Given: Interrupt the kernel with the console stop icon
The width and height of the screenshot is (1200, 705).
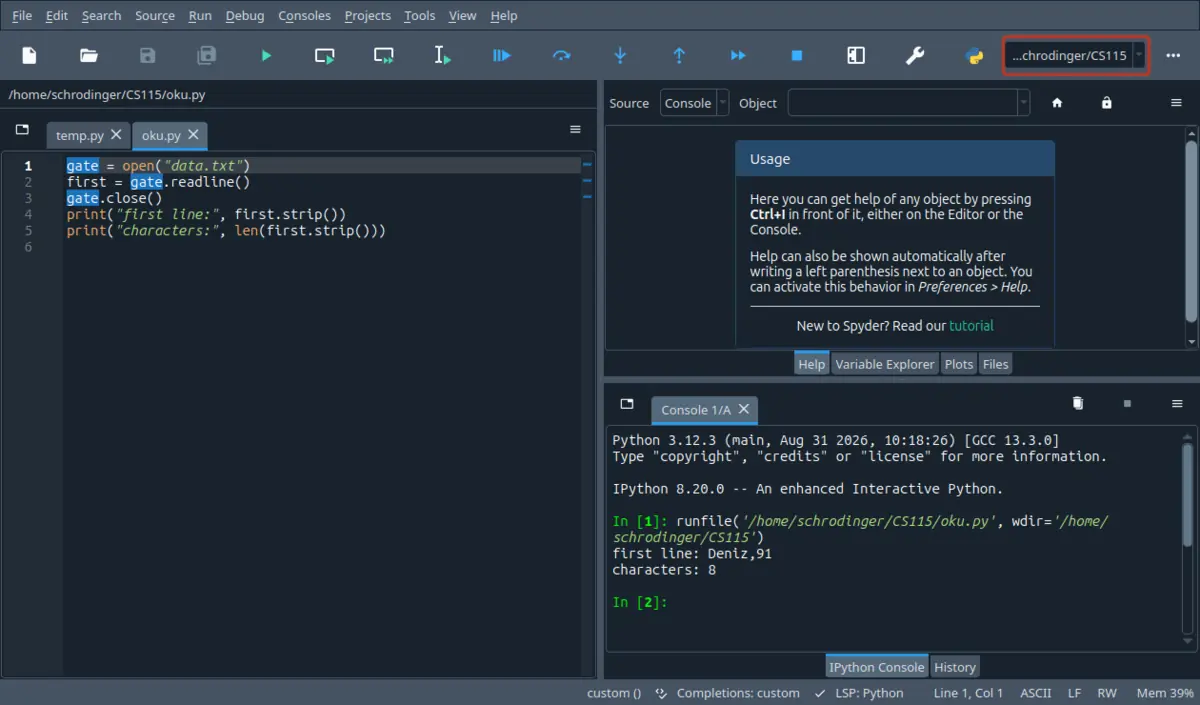Looking at the screenshot, I should (1127, 404).
